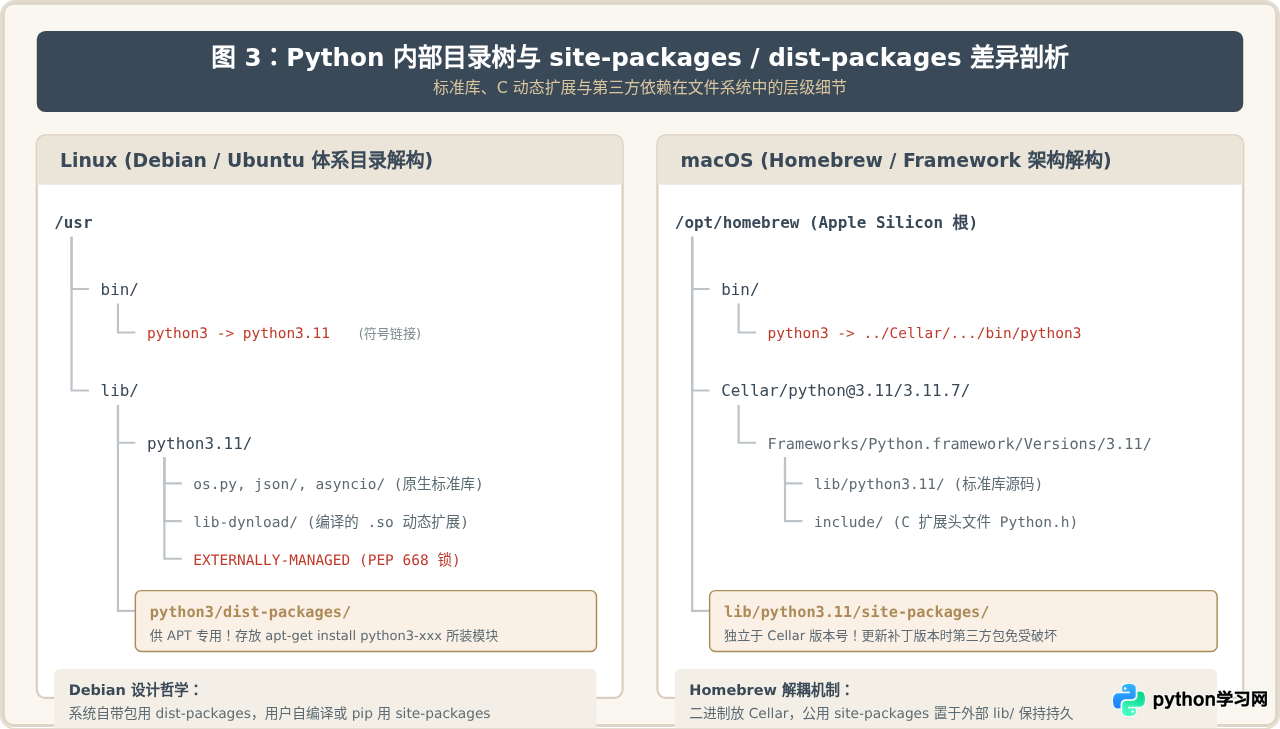Click the note "供 APT 专用！存放 apt-get install python3-xxx 所装模块"
Viewport: 1280px width, 729px height.
click(324, 636)
